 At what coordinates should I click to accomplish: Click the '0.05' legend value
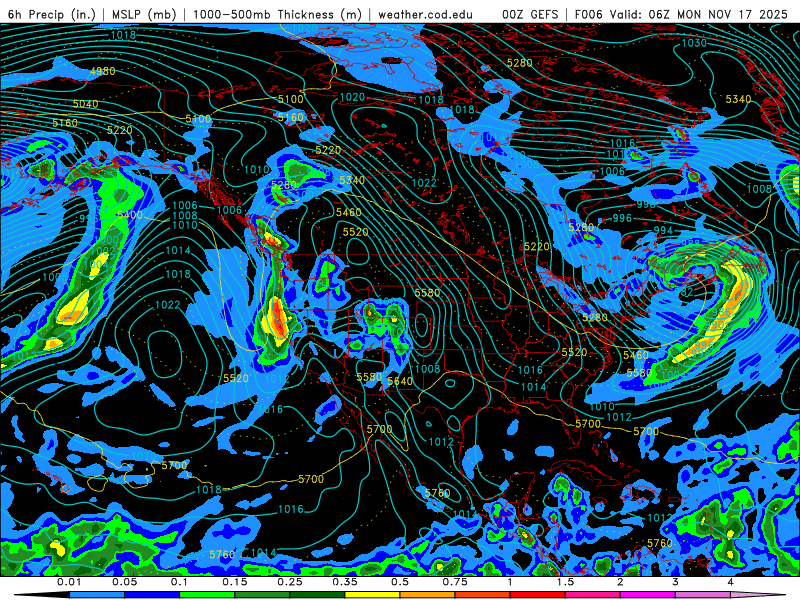click(x=124, y=582)
